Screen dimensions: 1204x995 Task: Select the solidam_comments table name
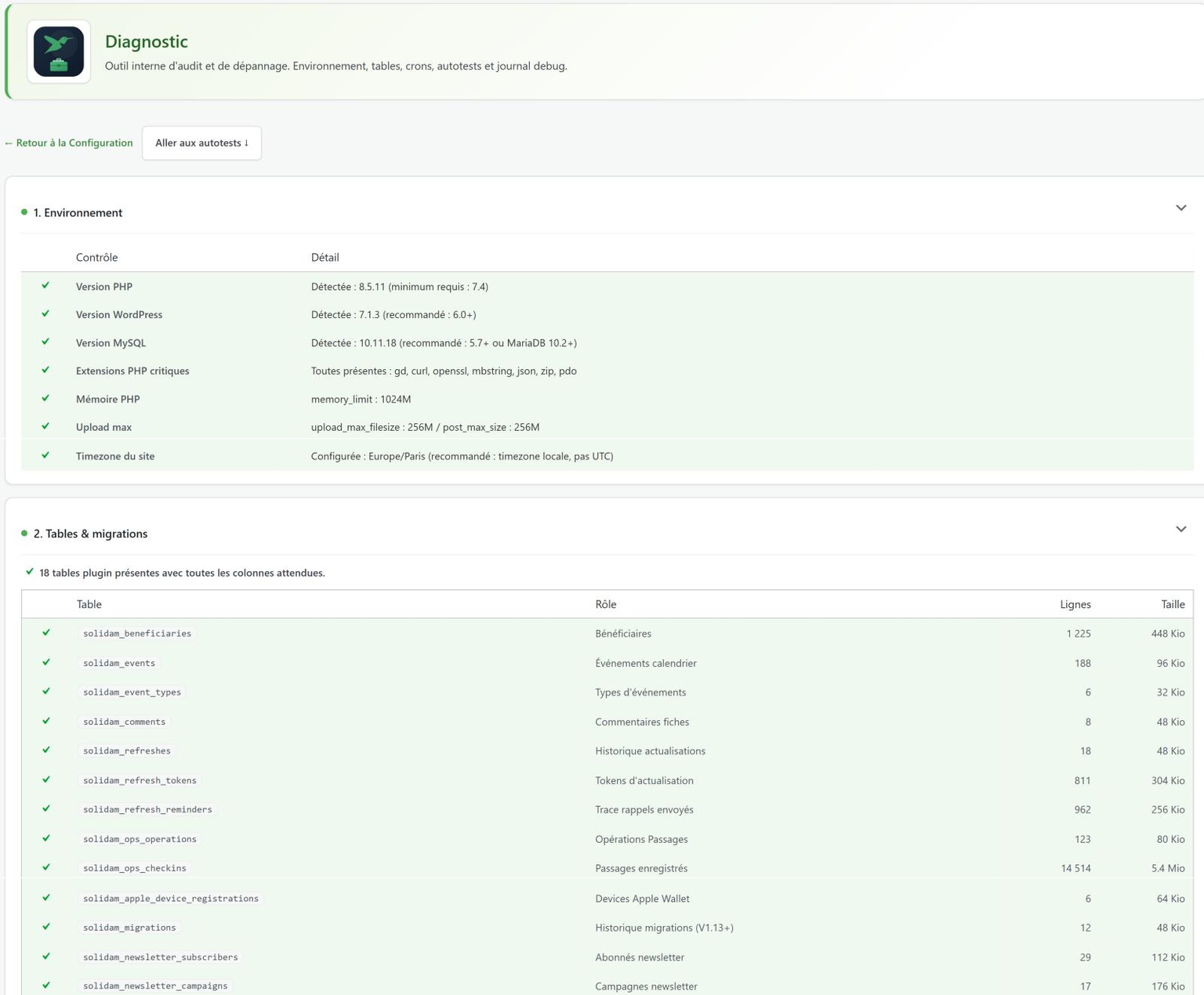click(x=124, y=722)
